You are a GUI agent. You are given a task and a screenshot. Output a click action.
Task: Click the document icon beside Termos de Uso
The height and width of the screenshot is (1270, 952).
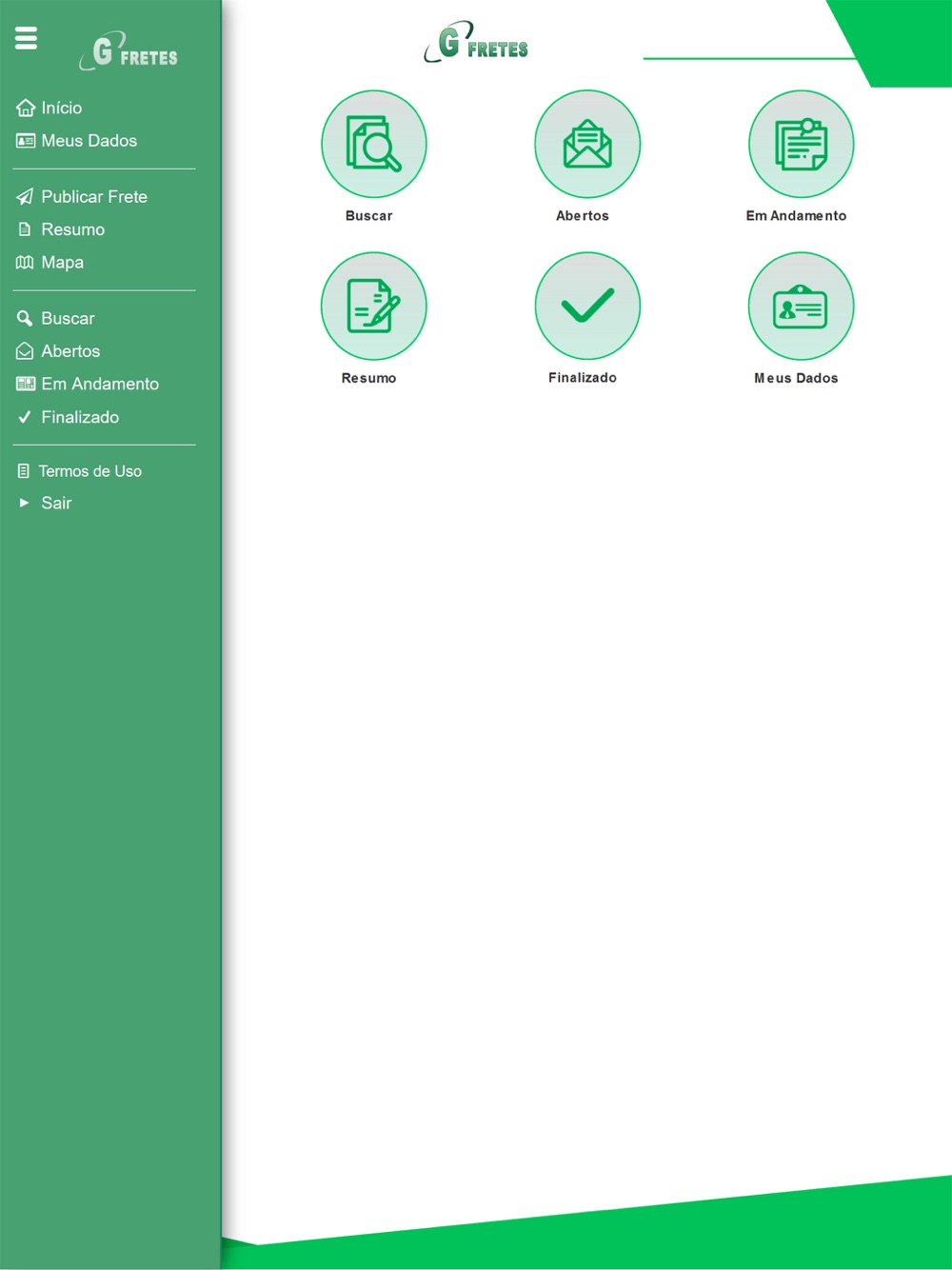pos(24,471)
